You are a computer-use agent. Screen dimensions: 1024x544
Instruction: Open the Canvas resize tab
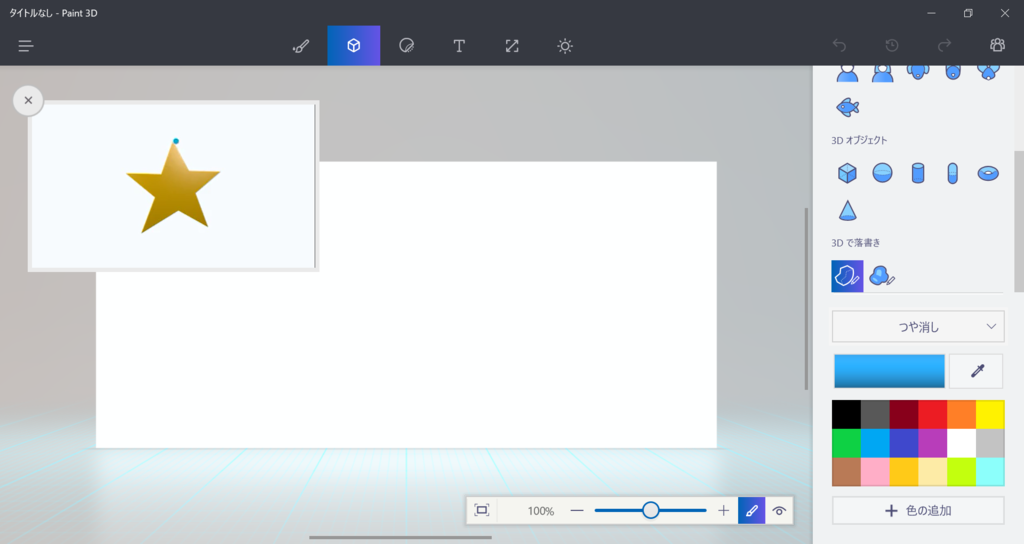[x=512, y=46]
